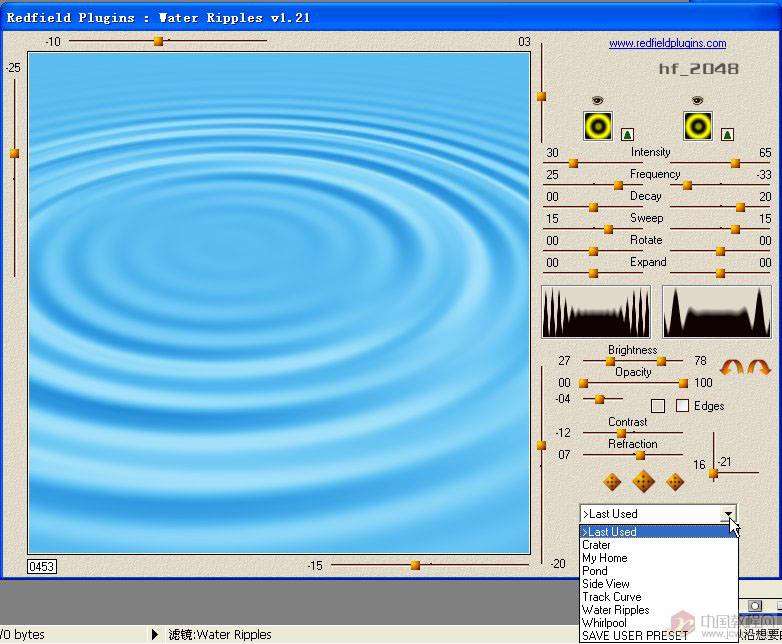Click the lower right vertical slider handle
The height and width of the screenshot is (644, 782).
point(542,445)
